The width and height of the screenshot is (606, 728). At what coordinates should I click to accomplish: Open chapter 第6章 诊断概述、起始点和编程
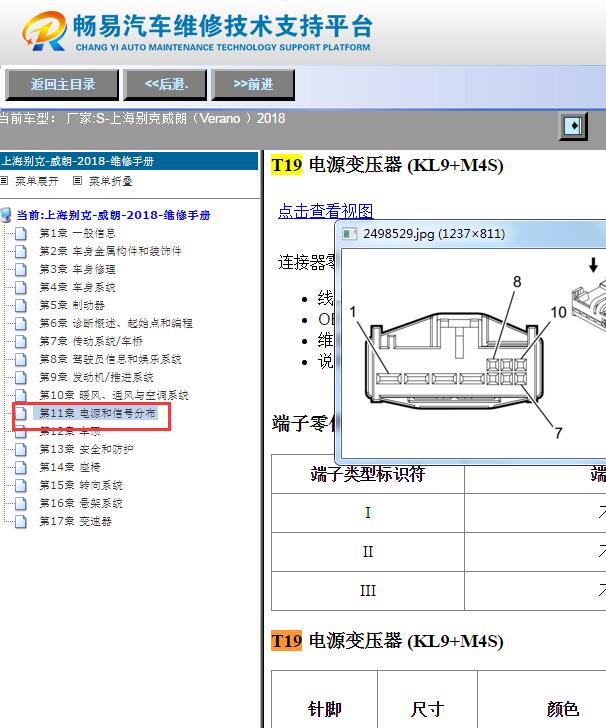pos(116,323)
